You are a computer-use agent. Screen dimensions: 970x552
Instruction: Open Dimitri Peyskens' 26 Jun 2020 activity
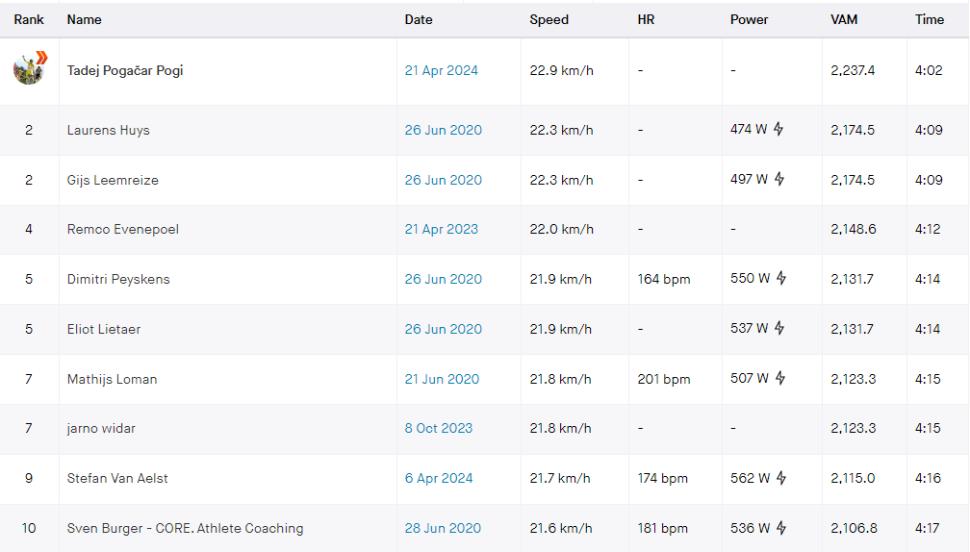coord(443,279)
